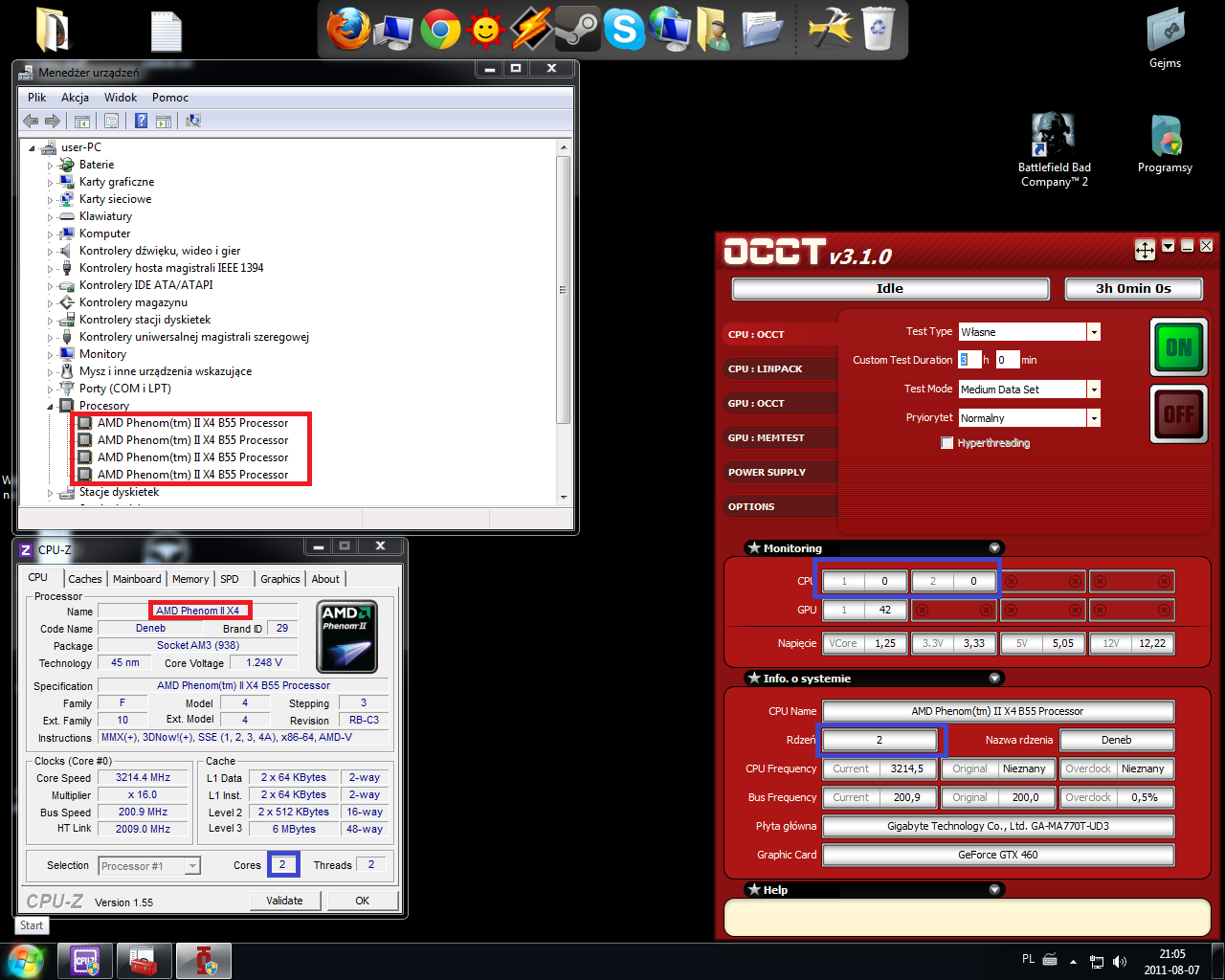Show hidden tray icons arrow

(x=1073, y=961)
